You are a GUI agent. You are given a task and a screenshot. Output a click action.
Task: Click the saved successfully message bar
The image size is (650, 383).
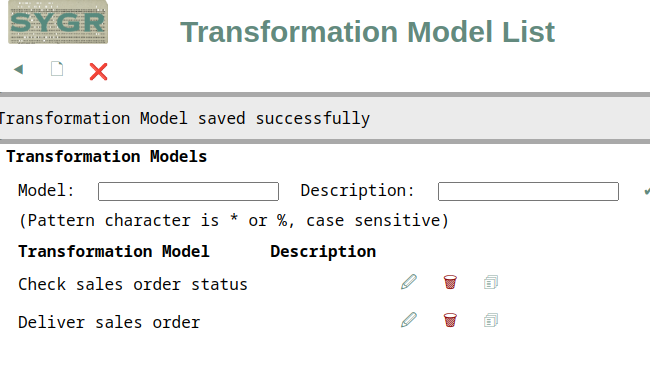point(325,119)
